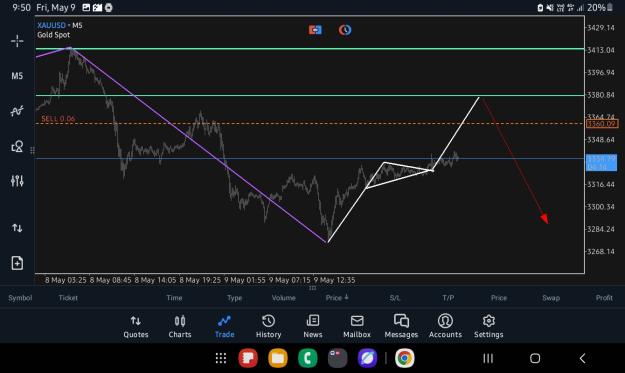Open the gray folder app icon
625x373 pixels.
pos(338,358)
